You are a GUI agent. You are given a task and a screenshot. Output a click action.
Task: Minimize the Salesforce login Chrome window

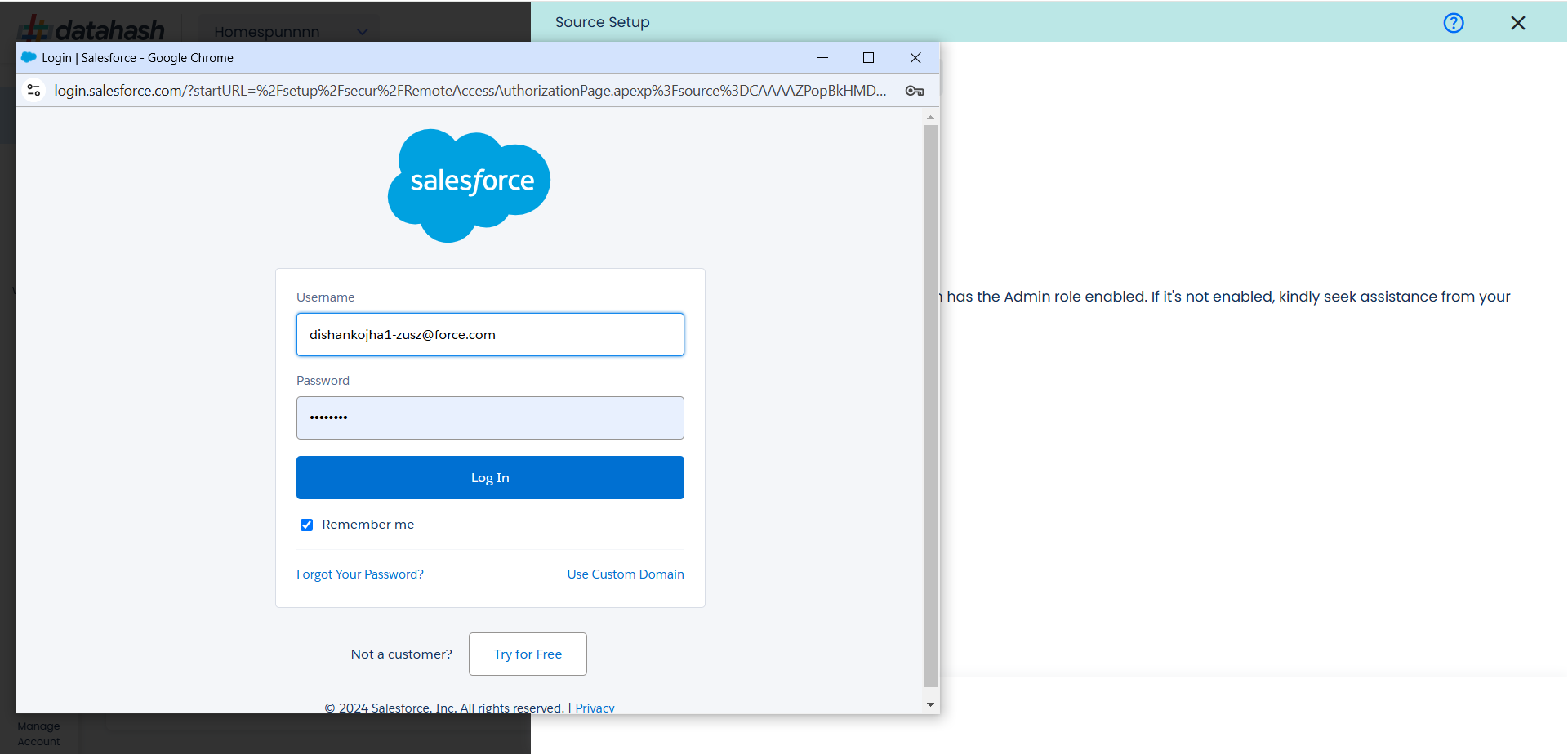pyautogui.click(x=823, y=57)
